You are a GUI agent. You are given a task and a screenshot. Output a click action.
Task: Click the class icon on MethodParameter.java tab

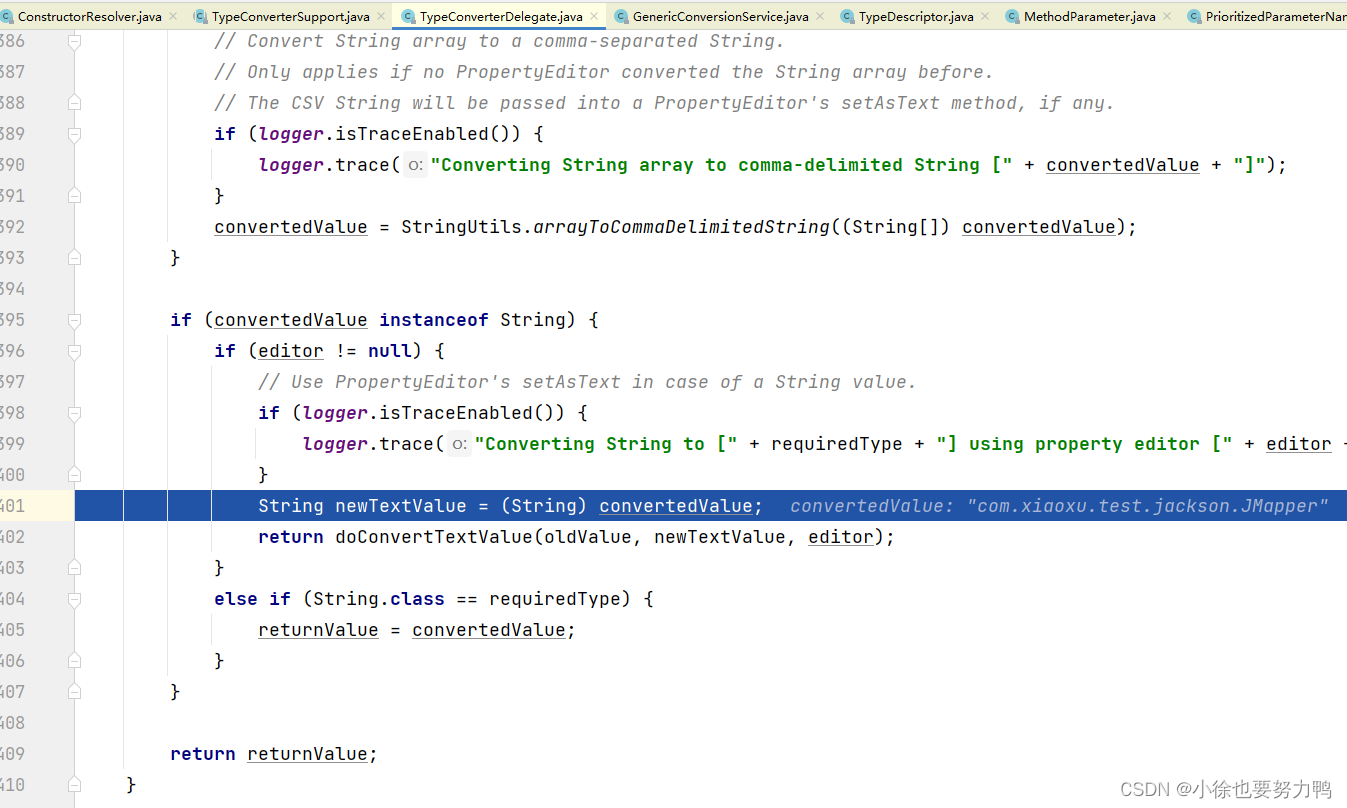pyautogui.click(x=1012, y=17)
